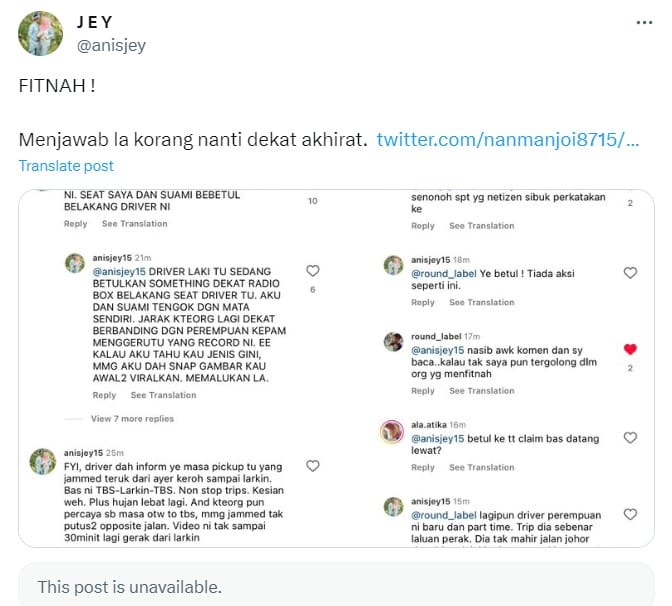Click Translate post link

(x=66, y=166)
